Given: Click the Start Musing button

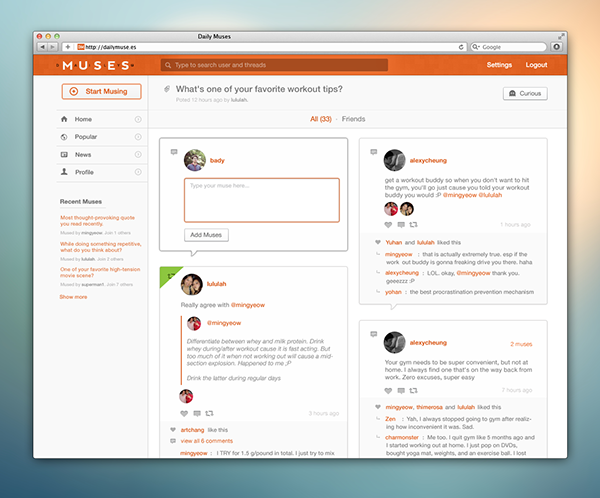Looking at the screenshot, I should pos(101,91).
